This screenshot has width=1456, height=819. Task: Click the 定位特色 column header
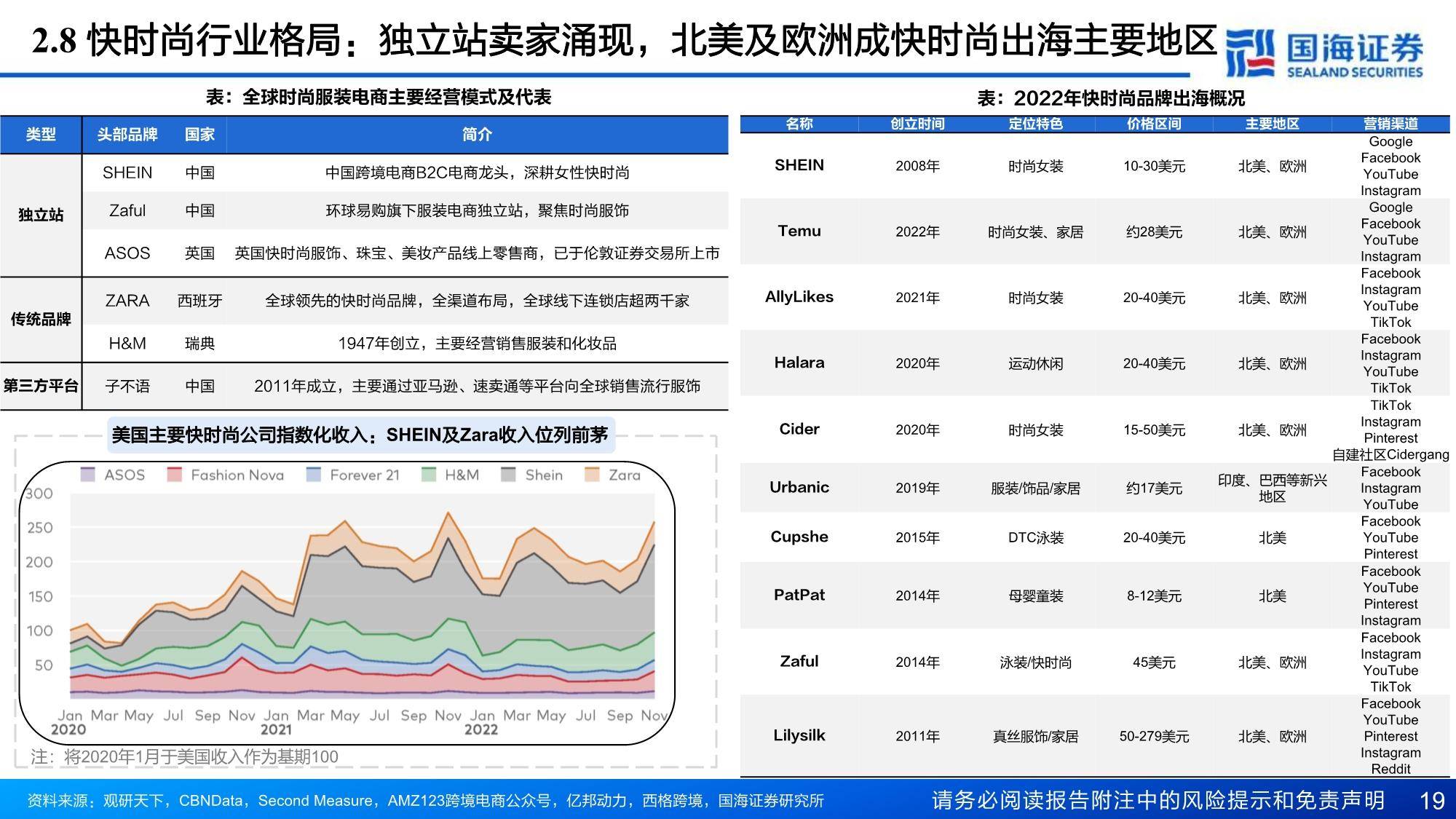point(1035,124)
